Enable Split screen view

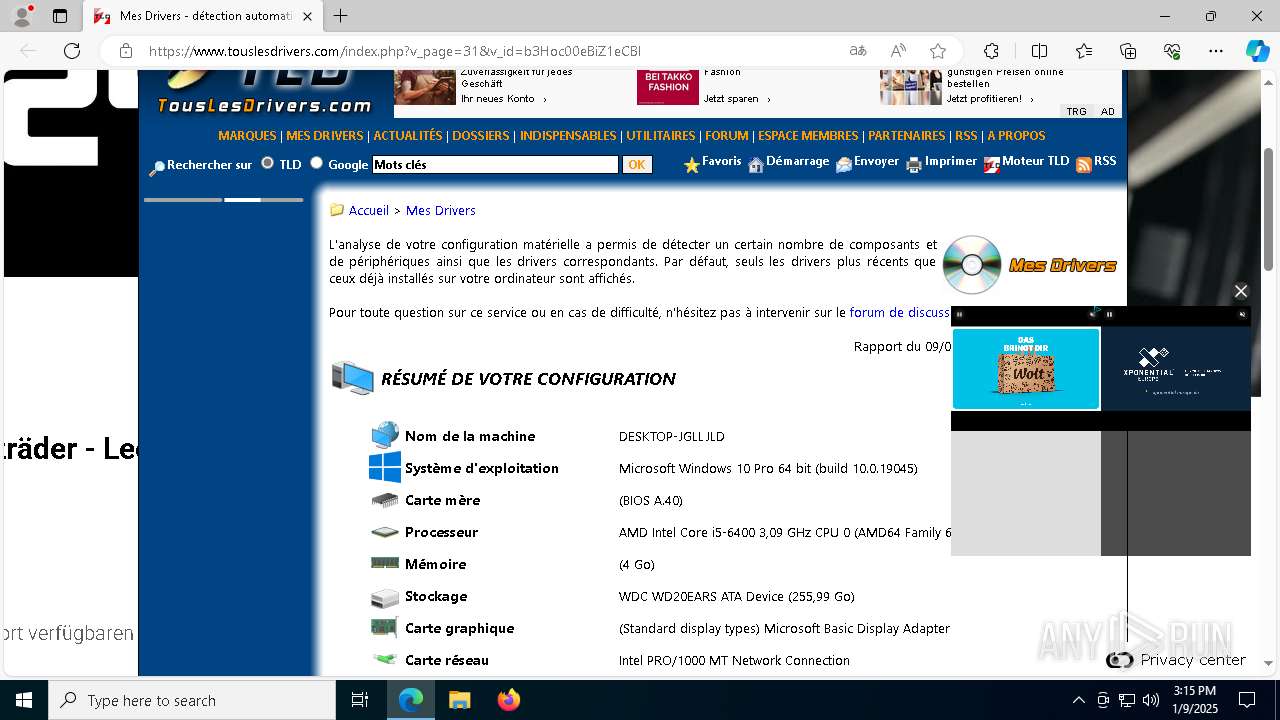(x=1039, y=51)
